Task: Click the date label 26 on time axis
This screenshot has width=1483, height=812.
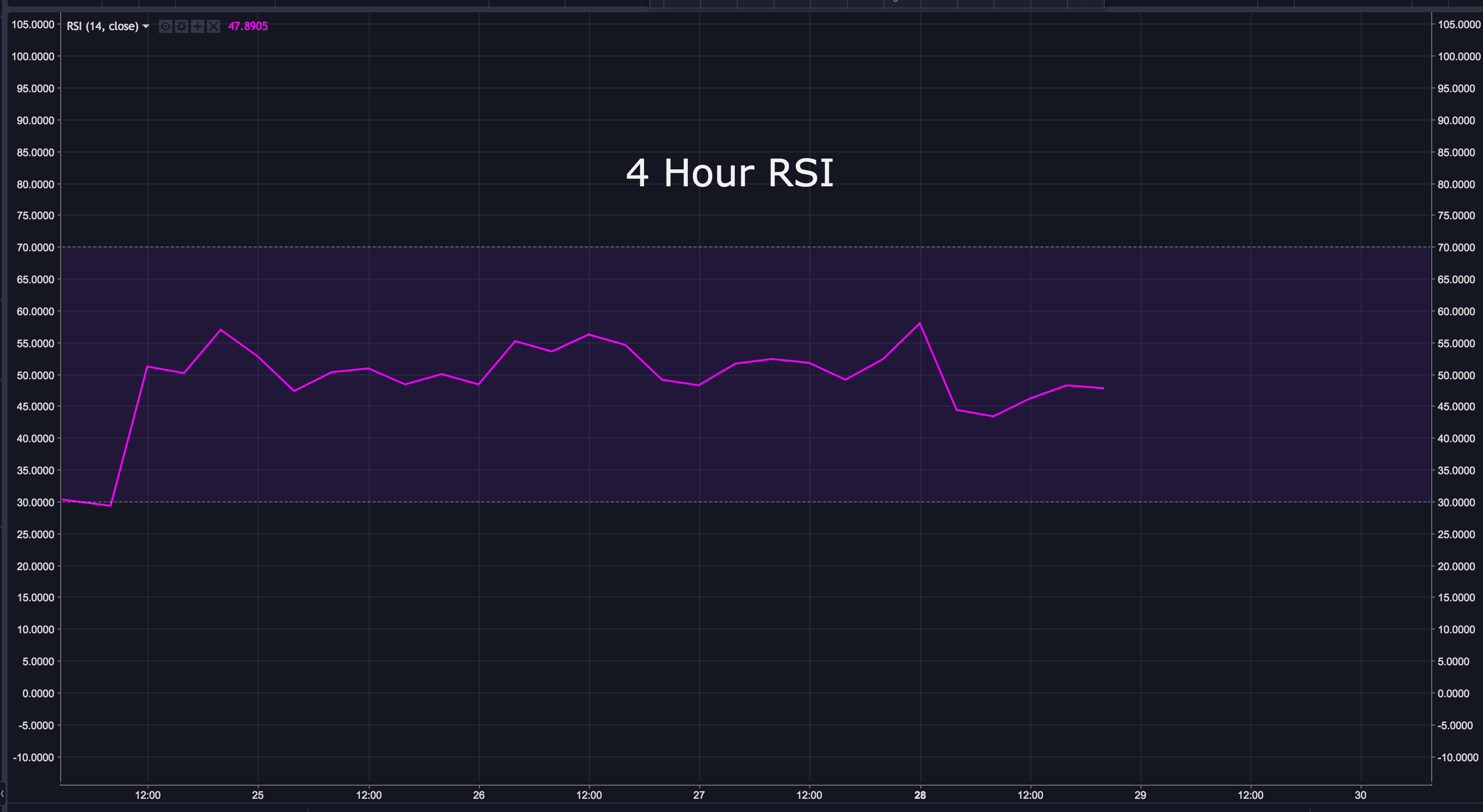Action: [x=478, y=796]
